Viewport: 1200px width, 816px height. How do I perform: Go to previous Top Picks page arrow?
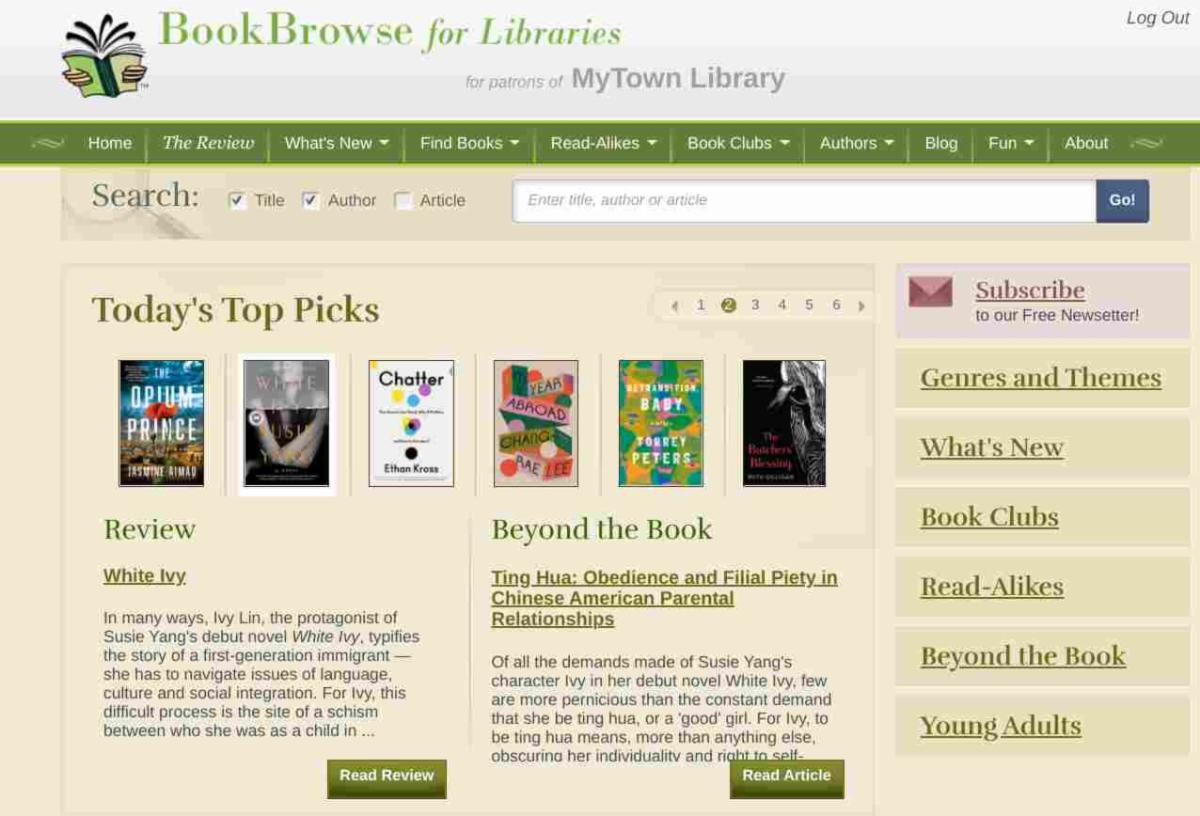tap(675, 306)
